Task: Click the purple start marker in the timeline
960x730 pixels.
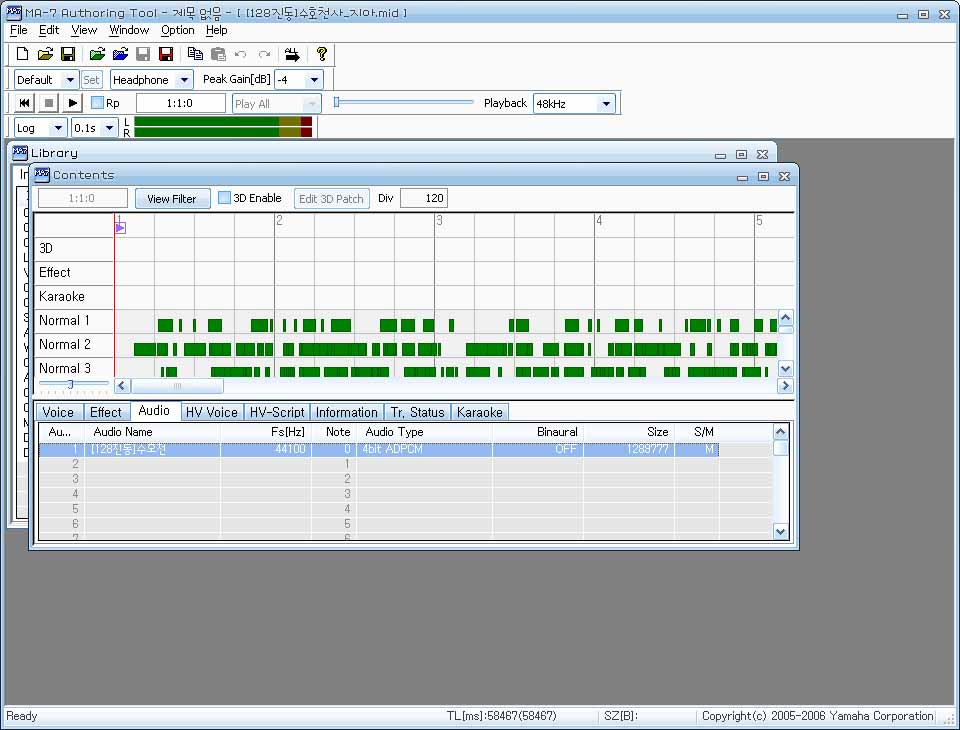Action: coord(120,228)
